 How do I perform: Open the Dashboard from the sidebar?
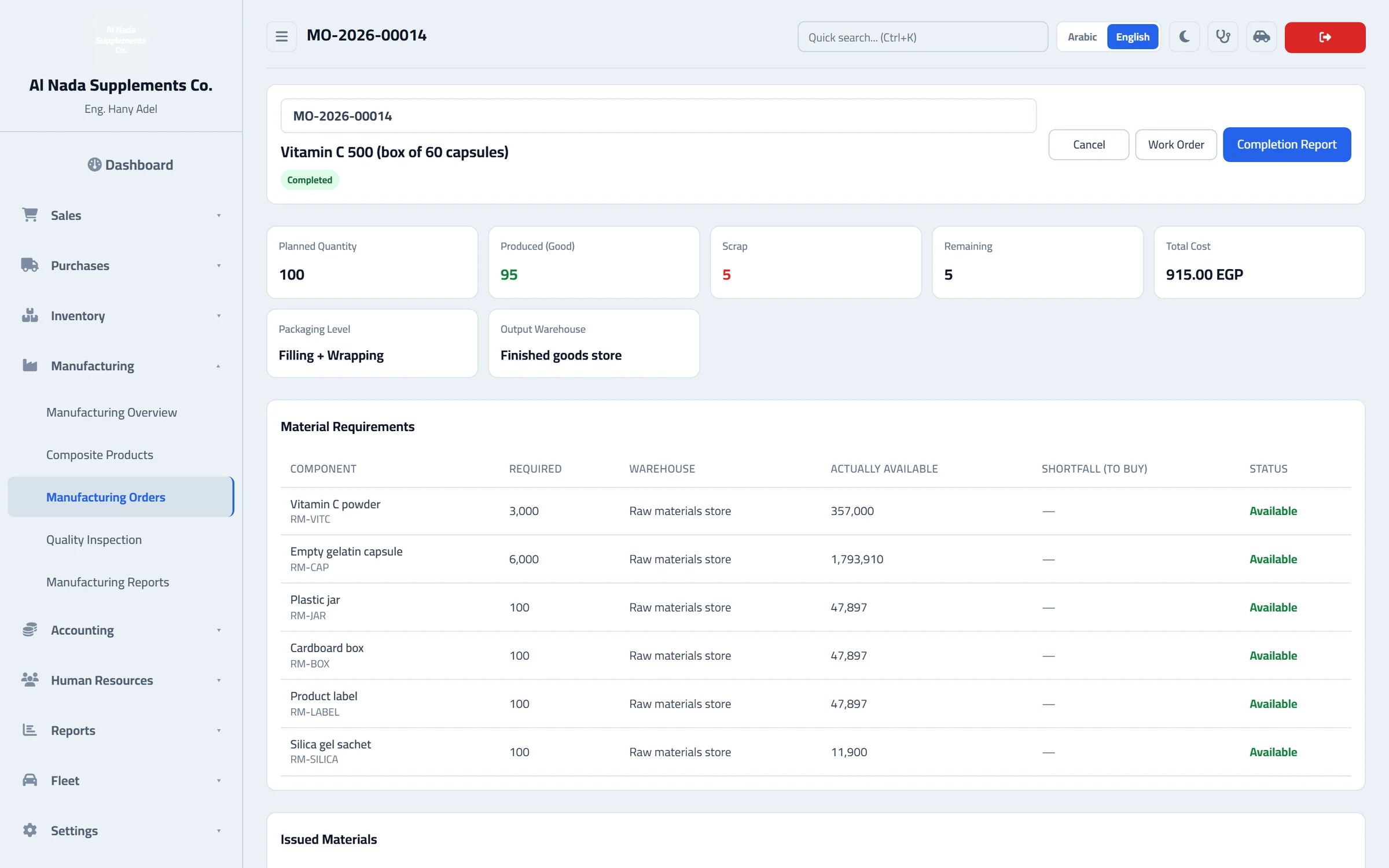coord(130,165)
